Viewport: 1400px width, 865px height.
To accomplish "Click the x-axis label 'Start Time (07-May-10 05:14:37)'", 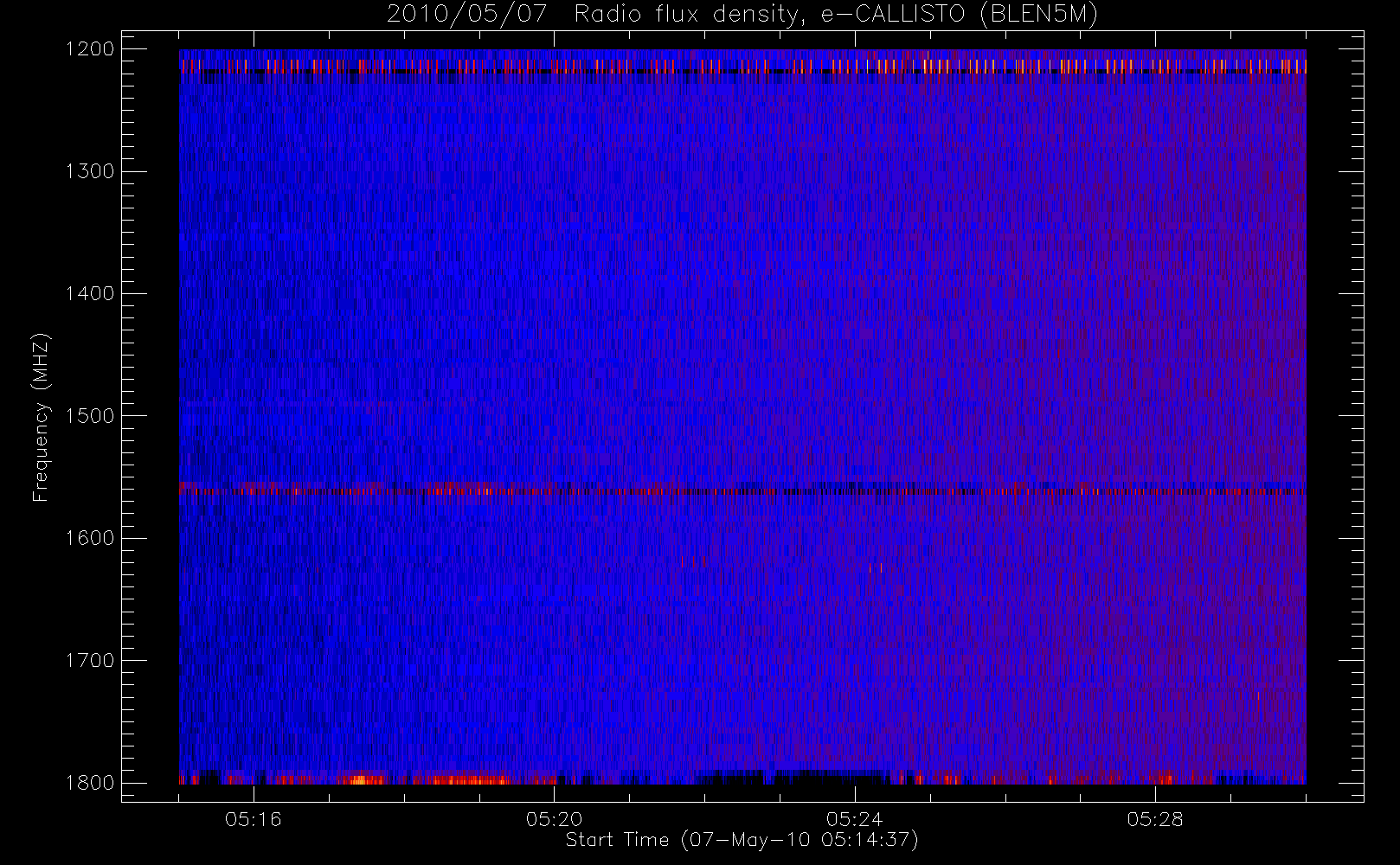I will pos(742,840).
